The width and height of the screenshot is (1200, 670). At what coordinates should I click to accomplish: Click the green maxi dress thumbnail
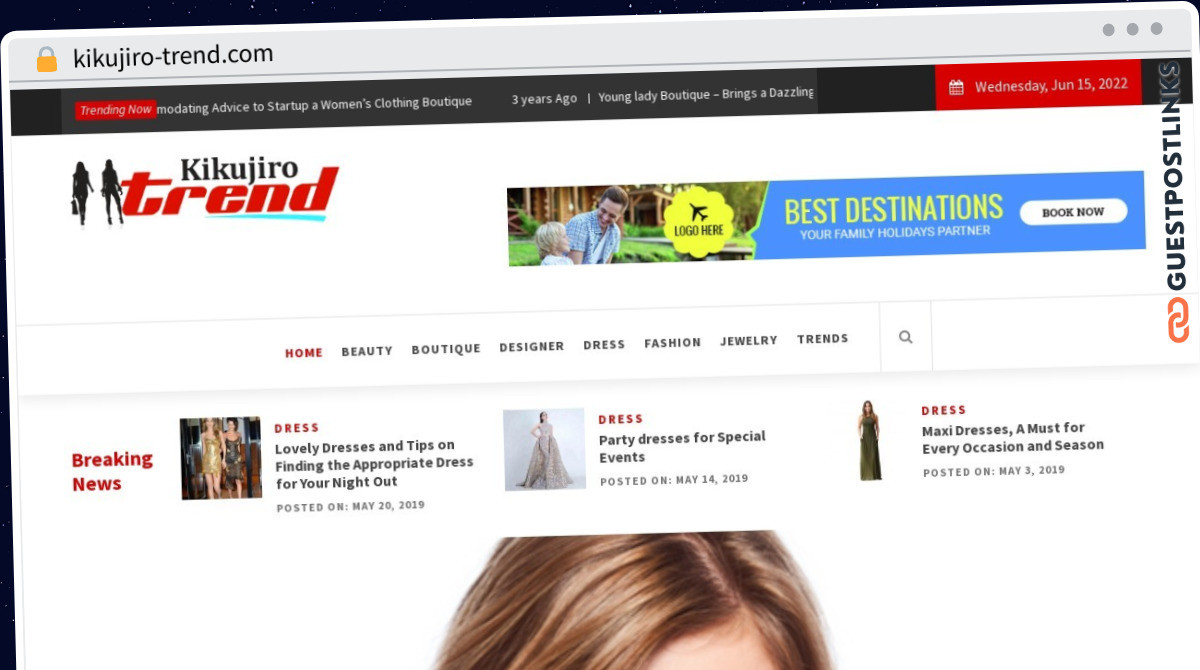click(870, 440)
